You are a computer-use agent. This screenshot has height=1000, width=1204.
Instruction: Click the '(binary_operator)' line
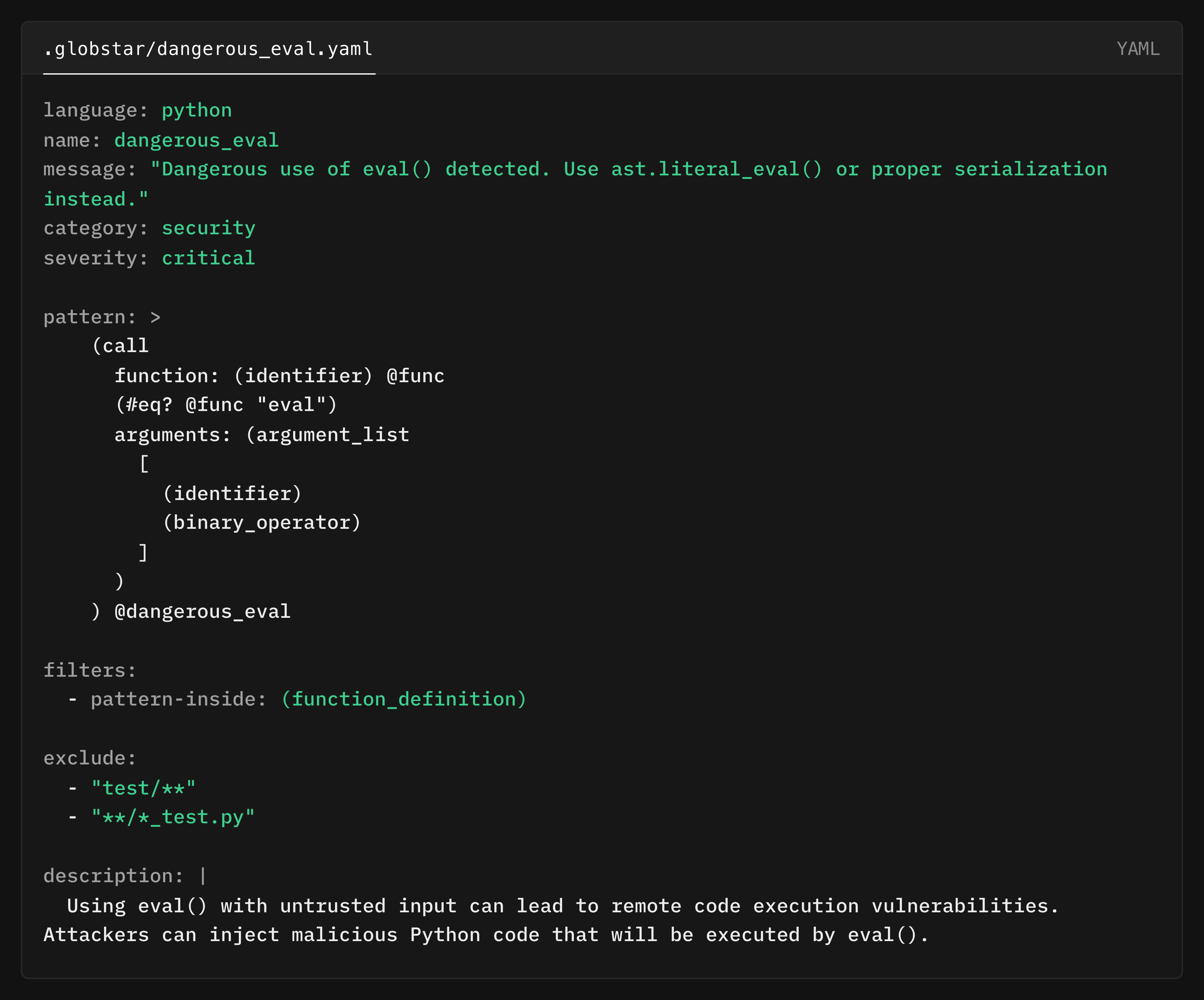pos(261,522)
